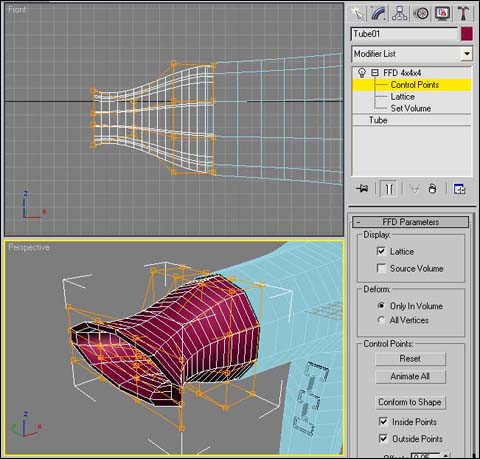Click Make Unique icon
480x459 pixels.
coord(414,189)
